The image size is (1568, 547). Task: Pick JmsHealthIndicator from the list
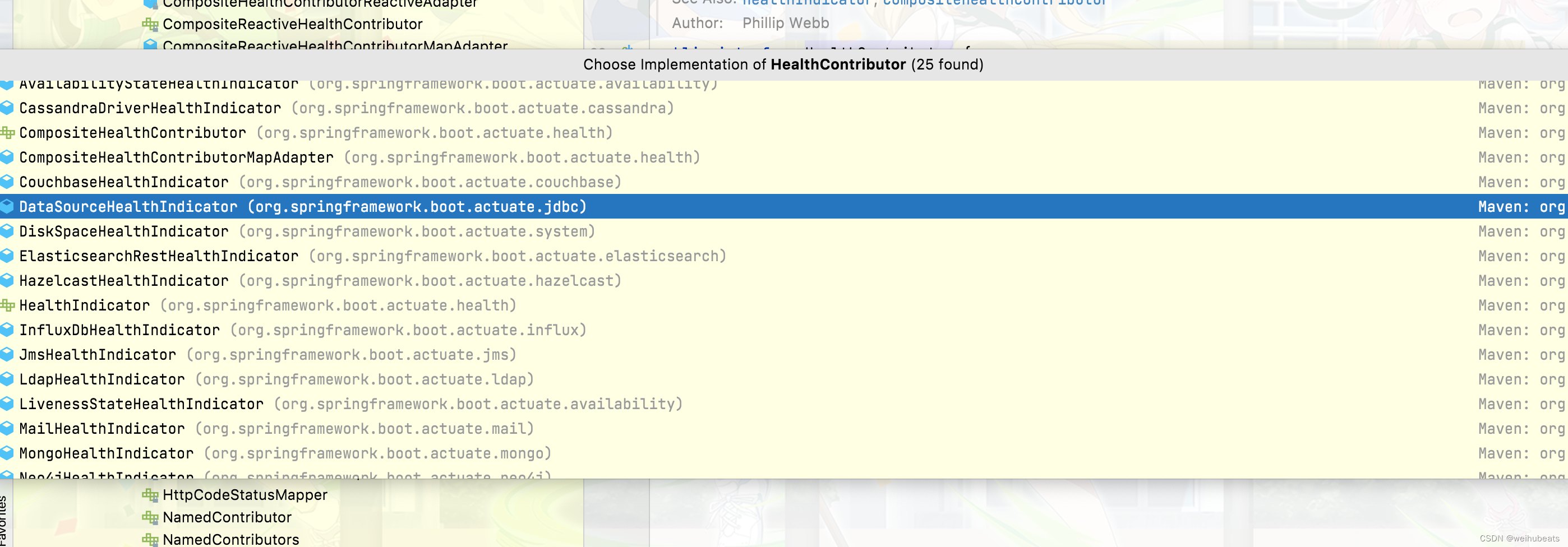tap(784, 354)
